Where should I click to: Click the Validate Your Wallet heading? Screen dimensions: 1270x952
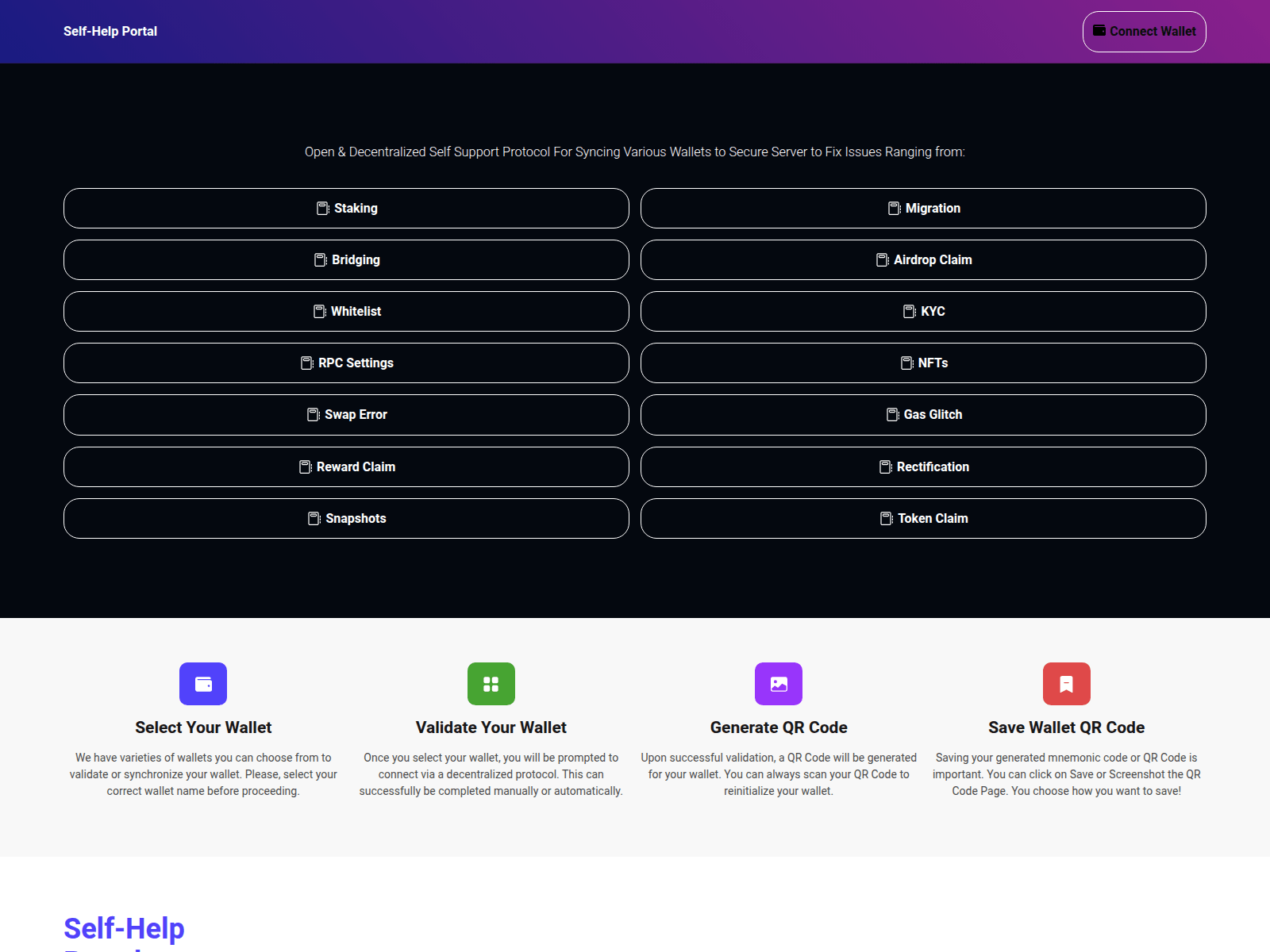tap(491, 727)
